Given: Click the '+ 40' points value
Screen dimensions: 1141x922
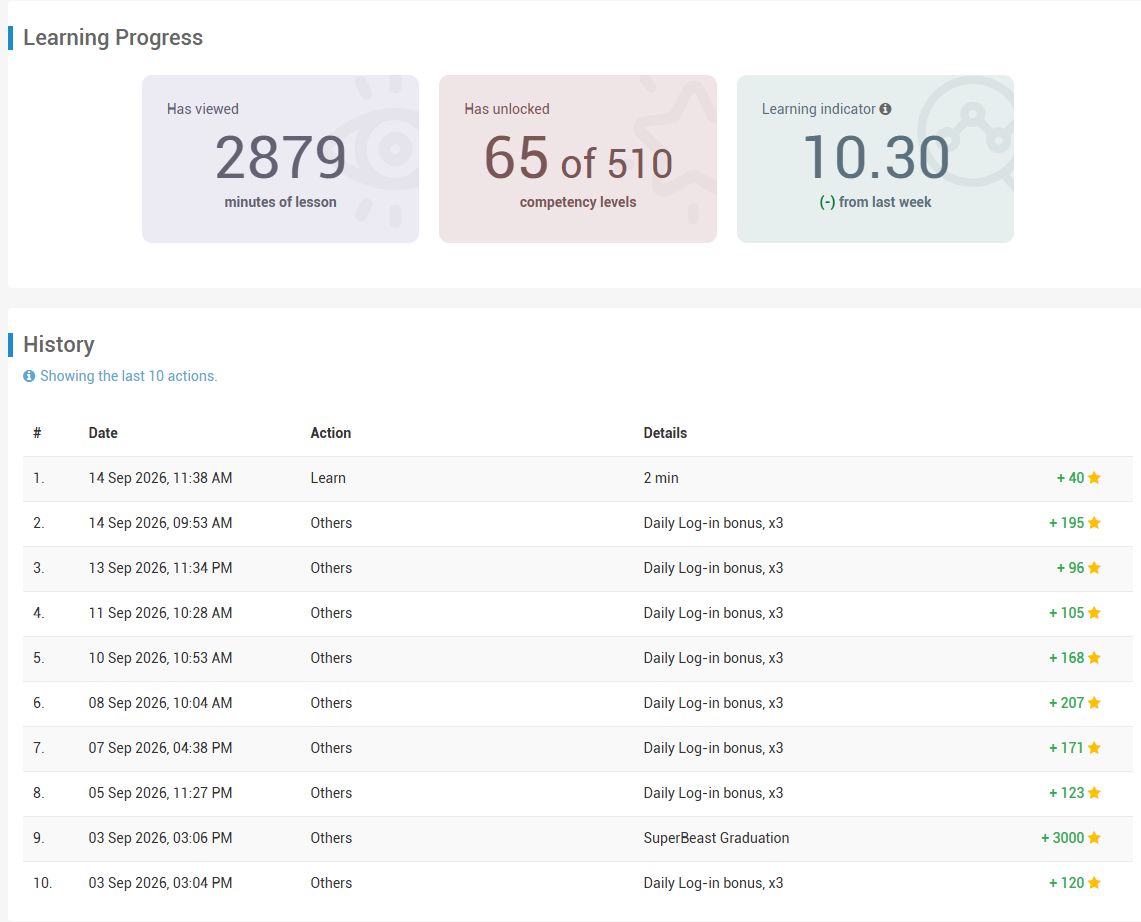Looking at the screenshot, I should (1070, 478).
